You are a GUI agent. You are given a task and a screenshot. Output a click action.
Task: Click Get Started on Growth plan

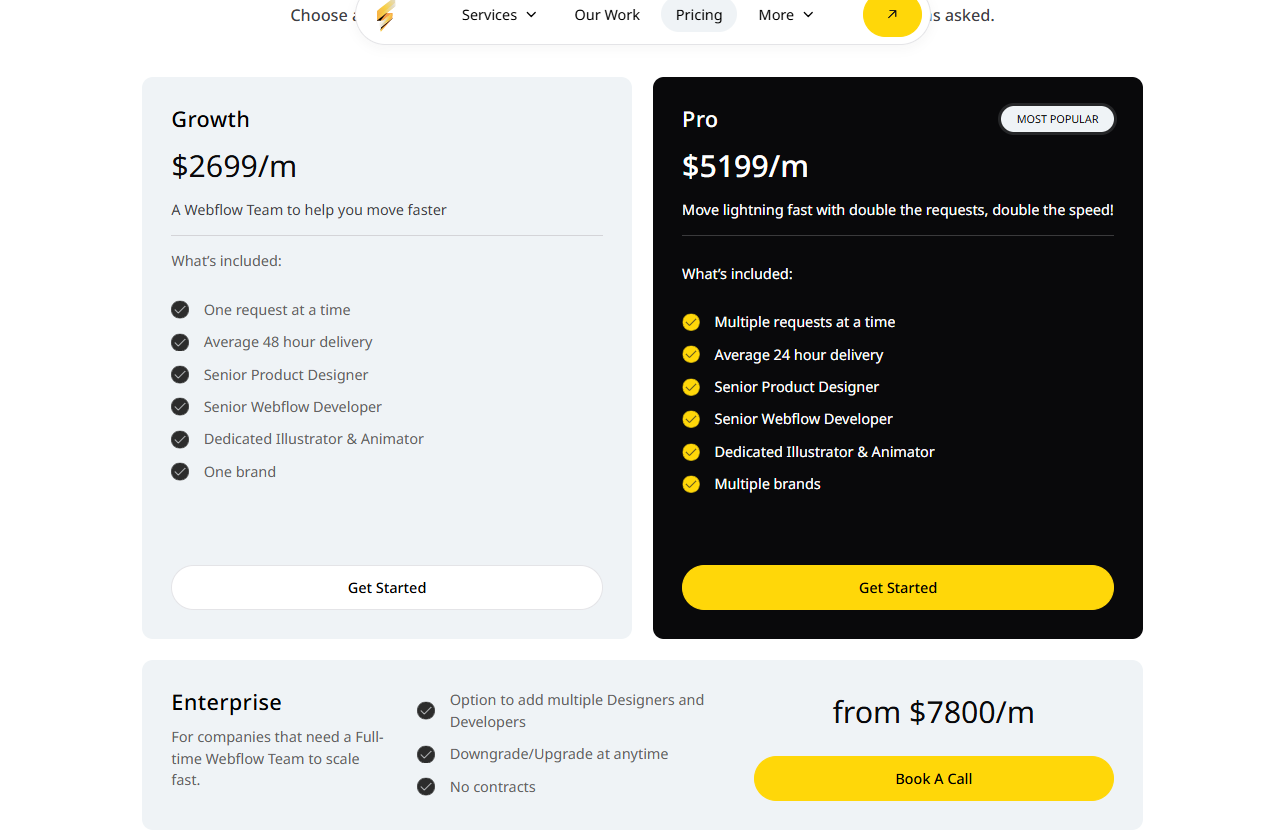click(387, 588)
